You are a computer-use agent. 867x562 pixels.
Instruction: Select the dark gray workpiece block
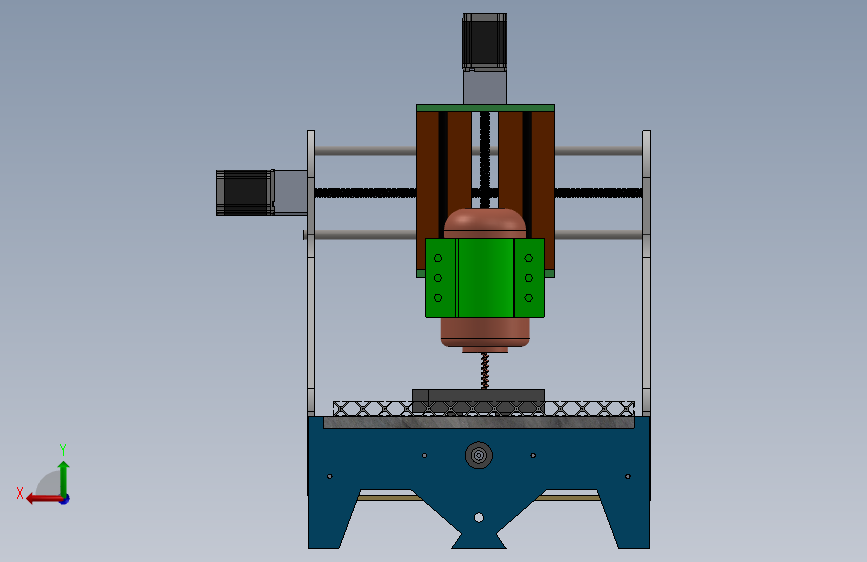pos(478,397)
